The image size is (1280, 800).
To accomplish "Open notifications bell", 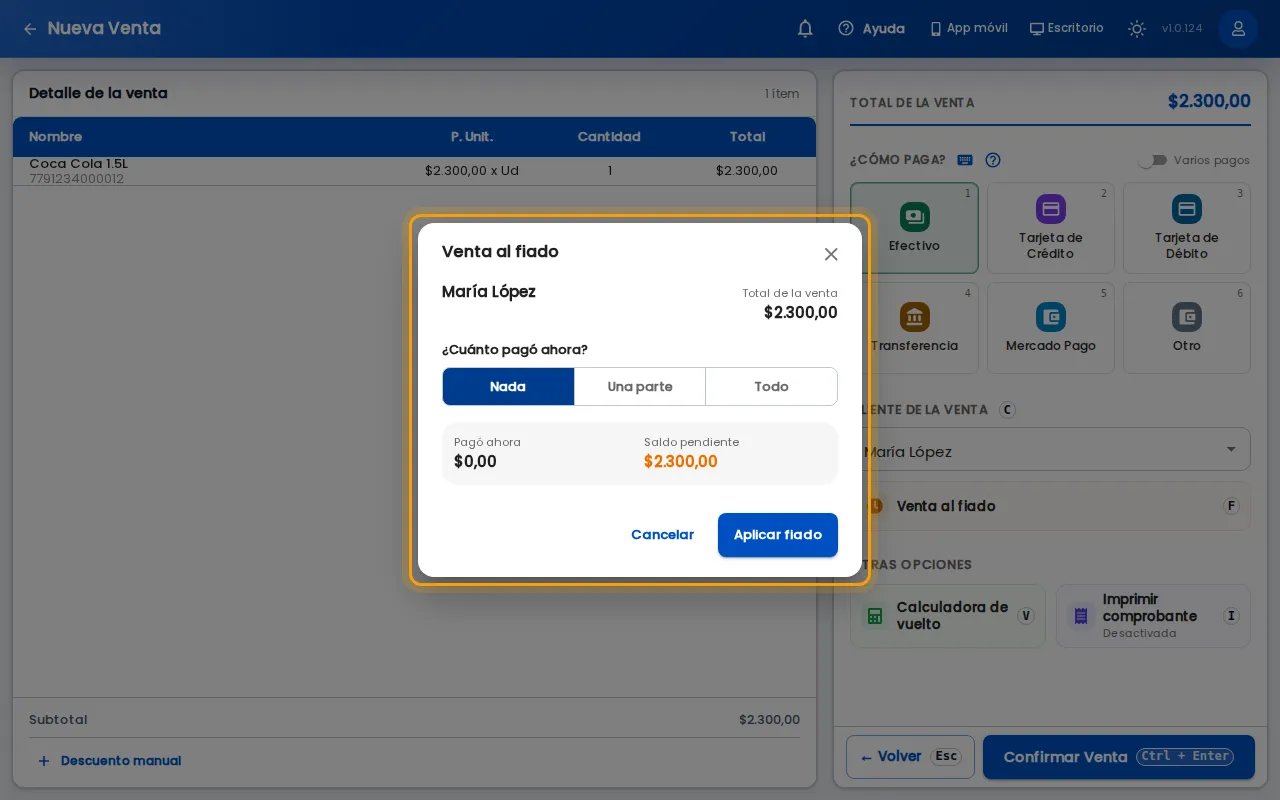I will click(805, 29).
